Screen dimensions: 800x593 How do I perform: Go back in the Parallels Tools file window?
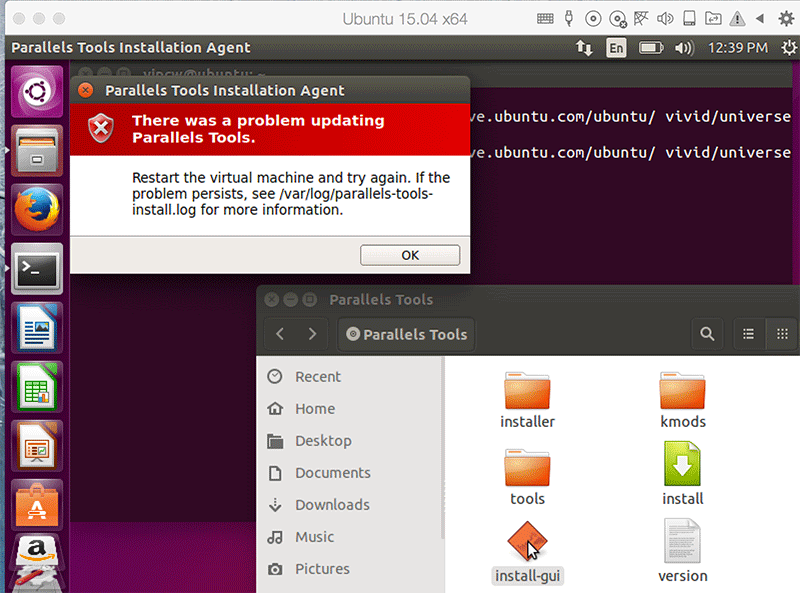[x=280, y=334]
